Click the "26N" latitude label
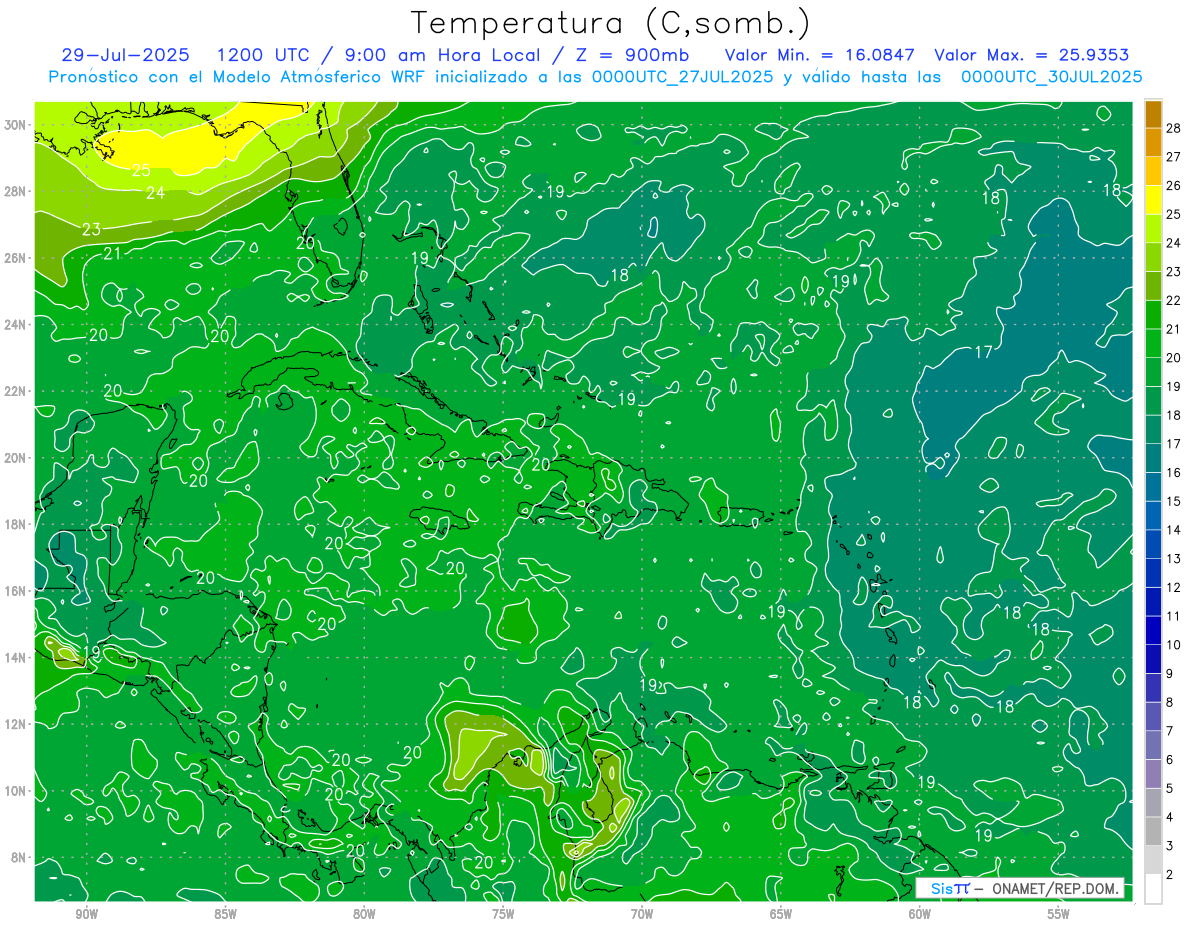The height and width of the screenshot is (927, 1200). [15, 258]
